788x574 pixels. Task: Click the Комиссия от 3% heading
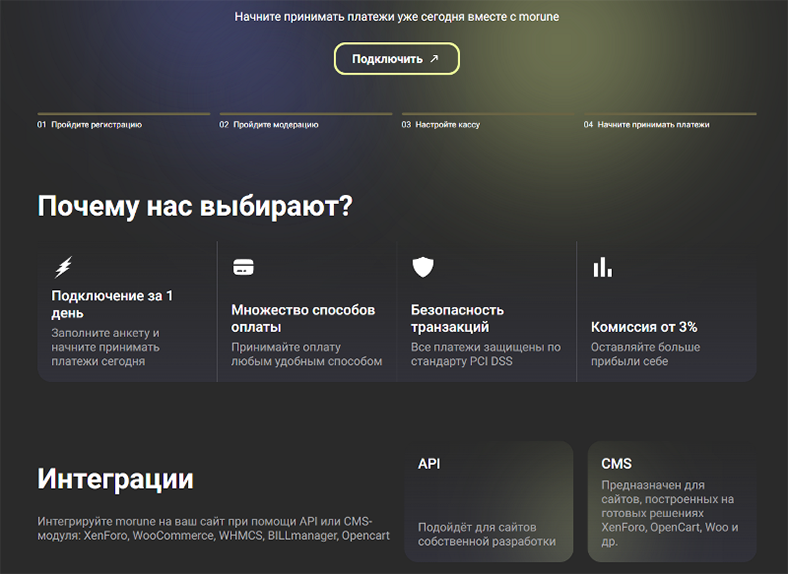(x=644, y=327)
